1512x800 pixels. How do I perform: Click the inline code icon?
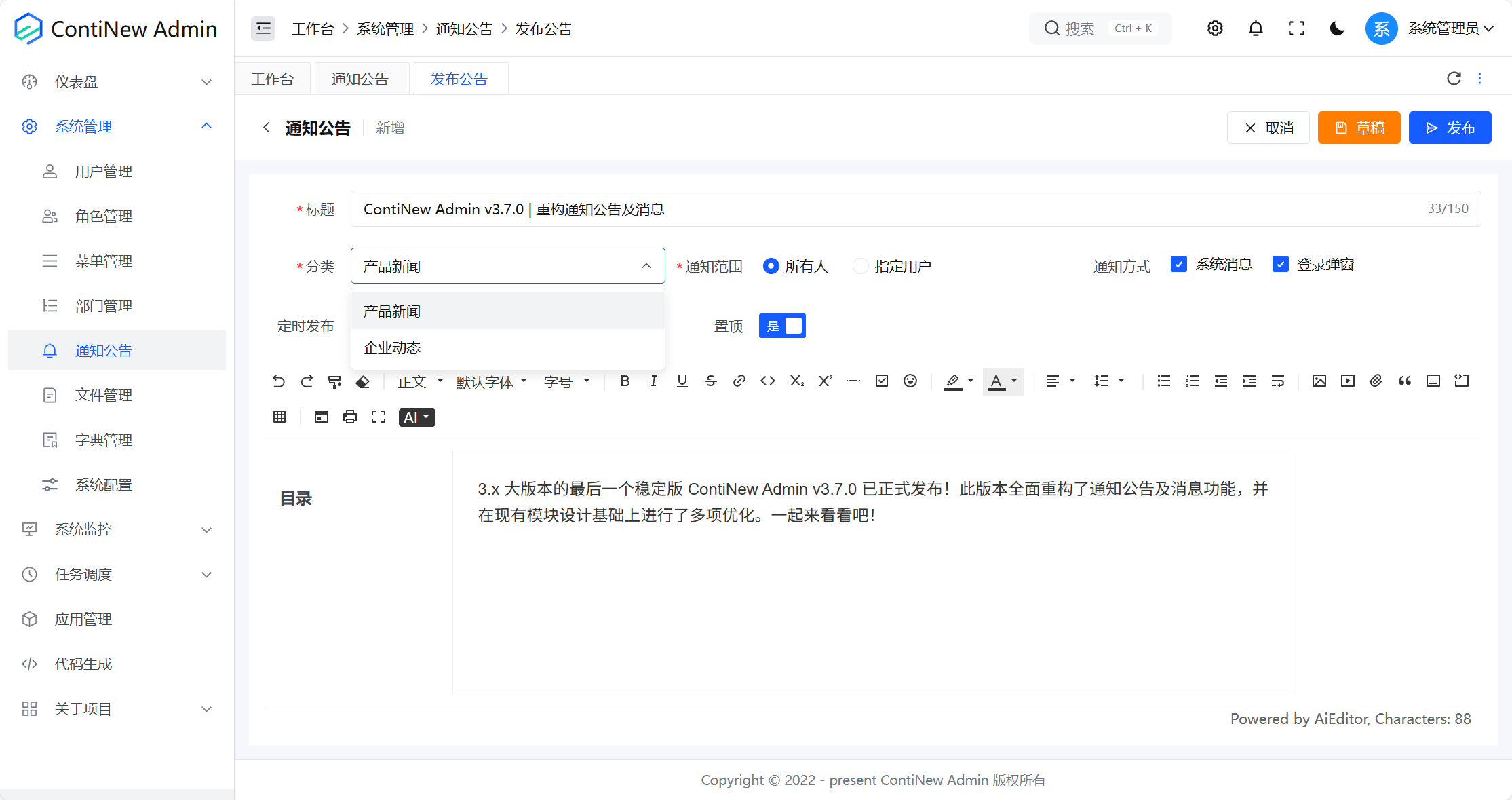click(x=767, y=381)
